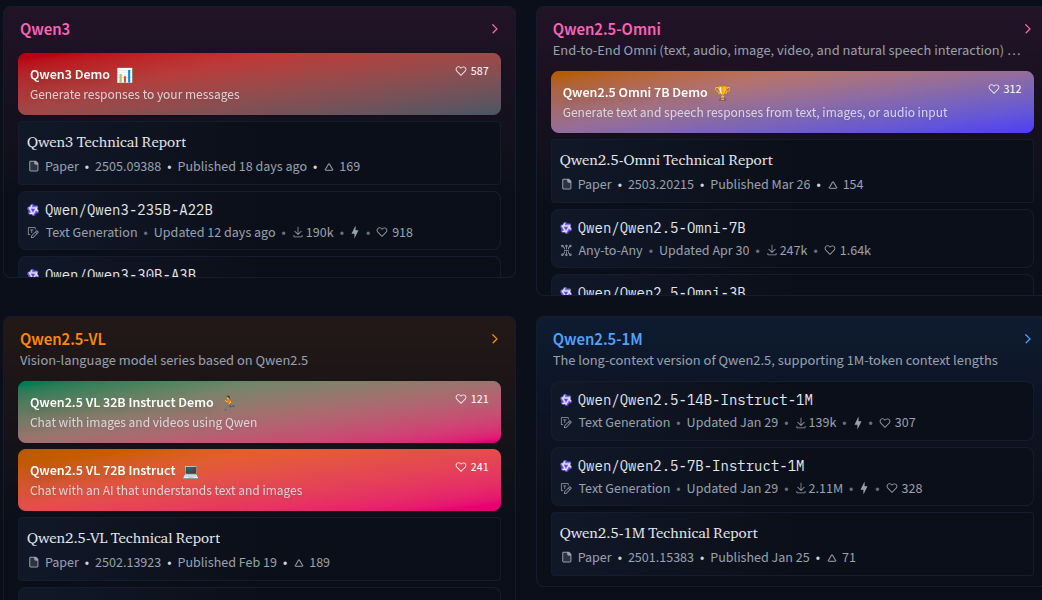The height and width of the screenshot is (600, 1042).
Task: Expand the Qwen2.5-Omni collection chevron arrow
Action: point(1027,29)
